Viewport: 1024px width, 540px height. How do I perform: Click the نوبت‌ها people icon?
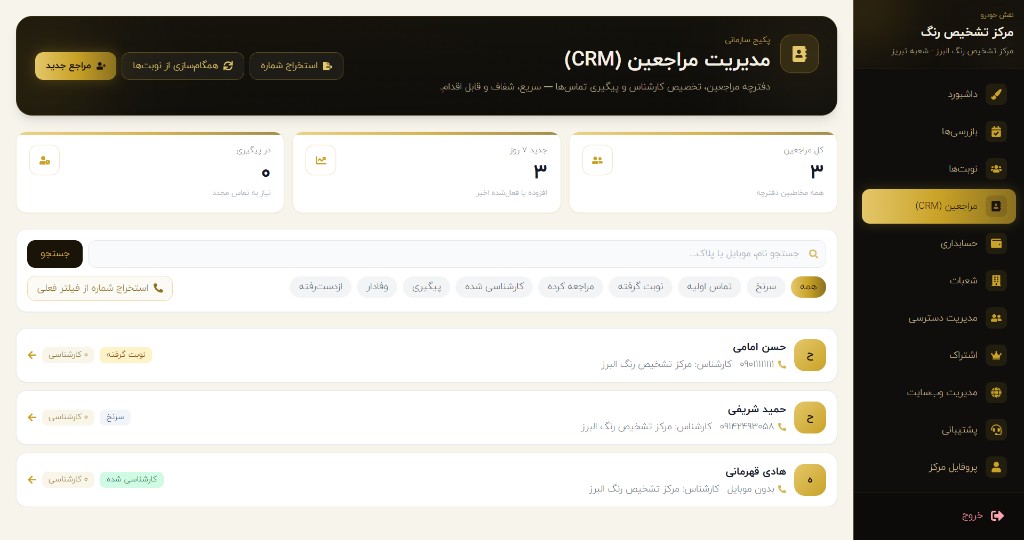[x=996, y=168]
